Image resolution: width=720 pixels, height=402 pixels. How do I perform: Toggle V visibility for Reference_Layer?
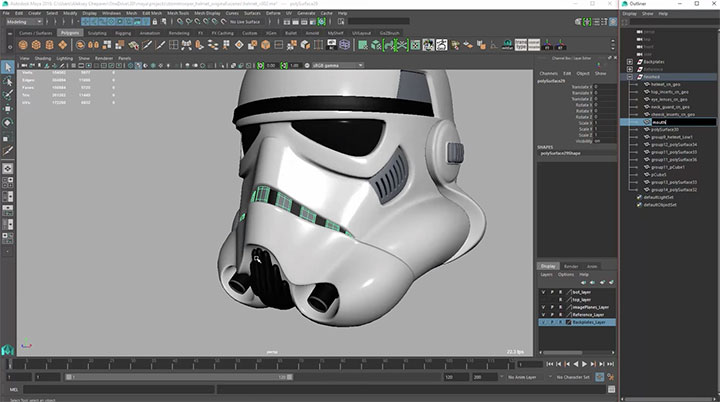(x=543, y=315)
